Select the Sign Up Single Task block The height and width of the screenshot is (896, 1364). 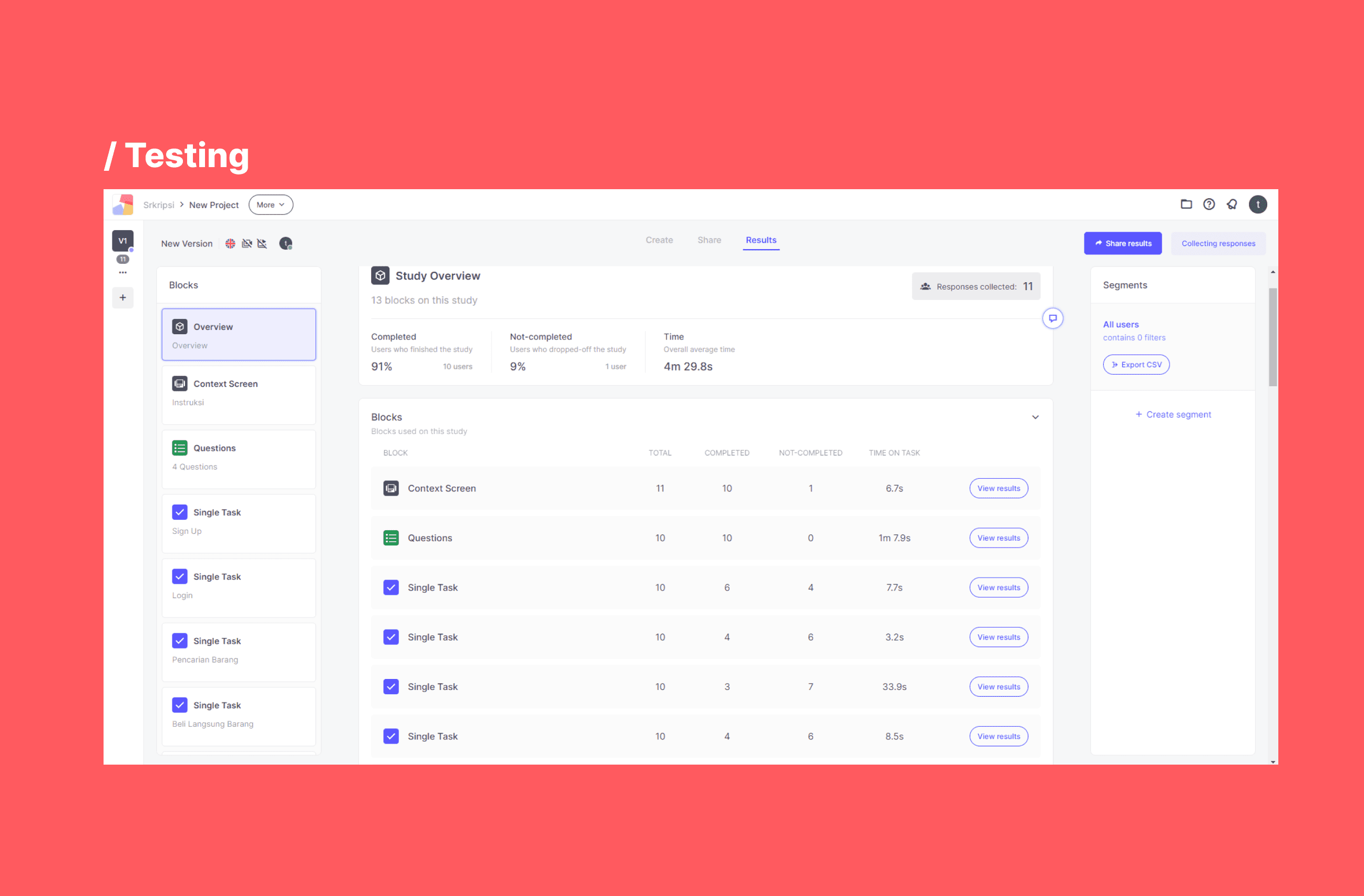[x=239, y=522]
